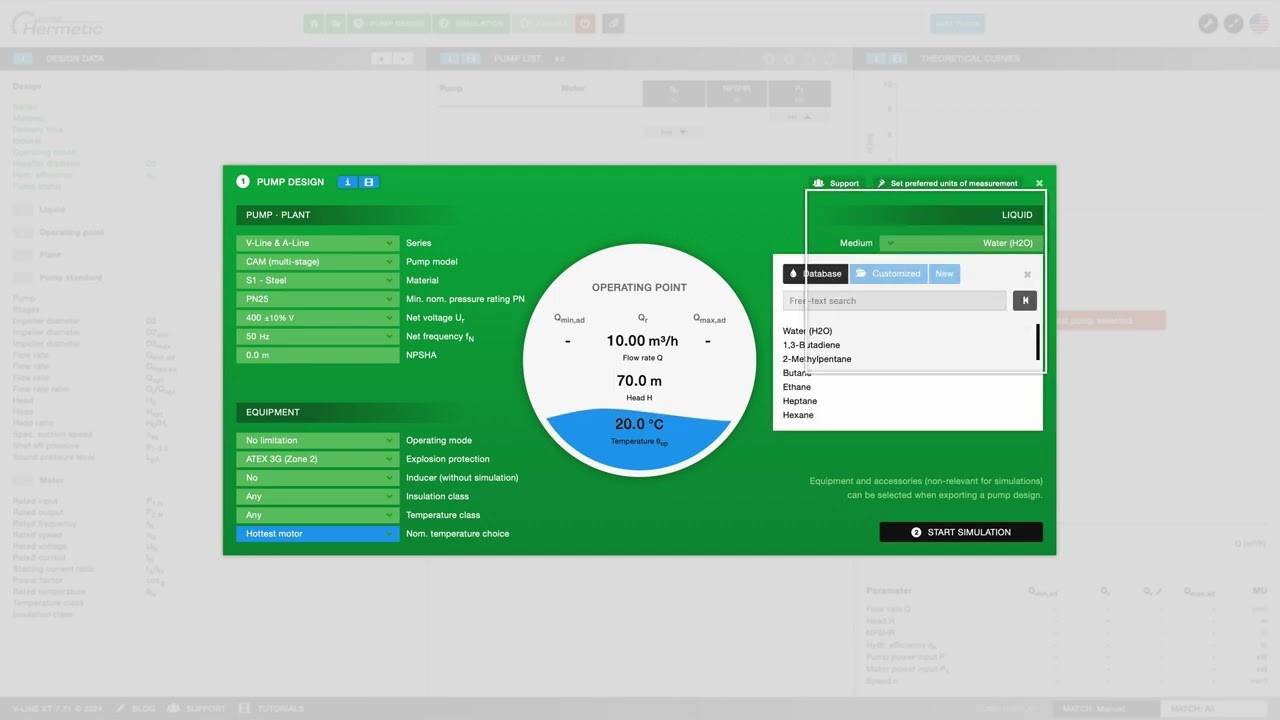The image size is (1280, 720).
Task: Click the Free-text search field
Action: [895, 301]
